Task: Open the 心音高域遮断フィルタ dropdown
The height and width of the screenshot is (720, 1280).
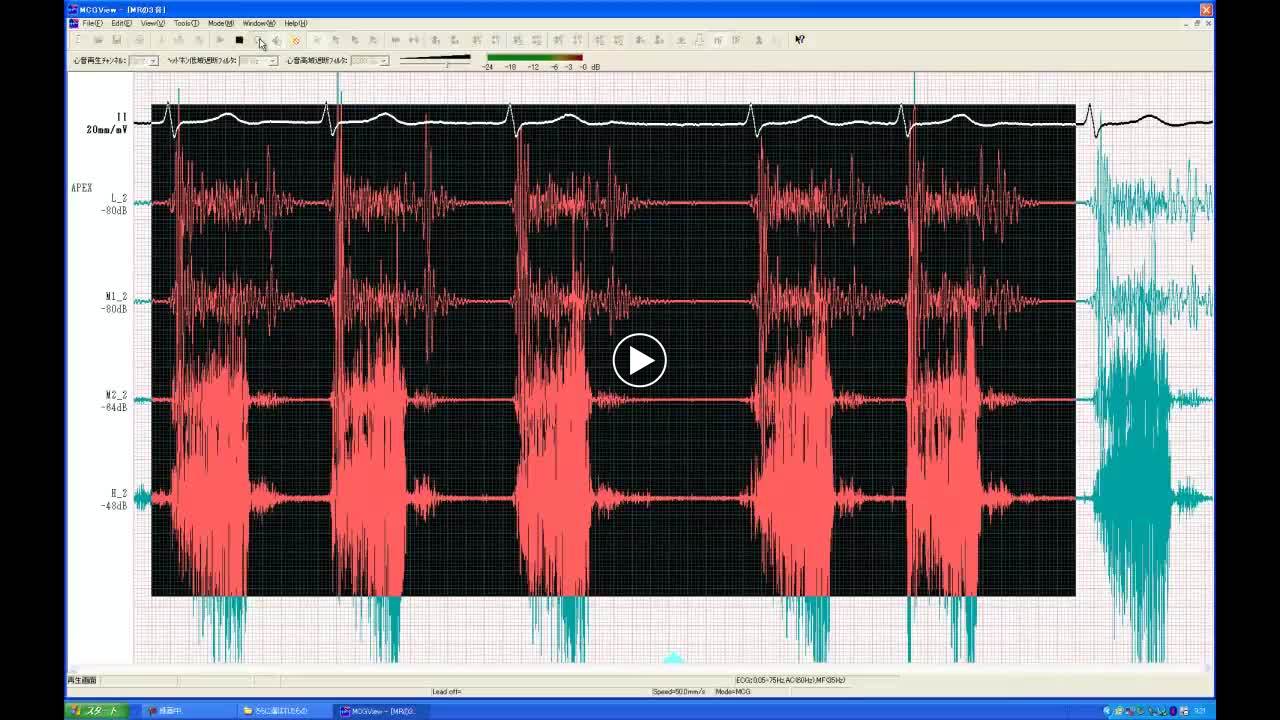Action: pos(383,61)
